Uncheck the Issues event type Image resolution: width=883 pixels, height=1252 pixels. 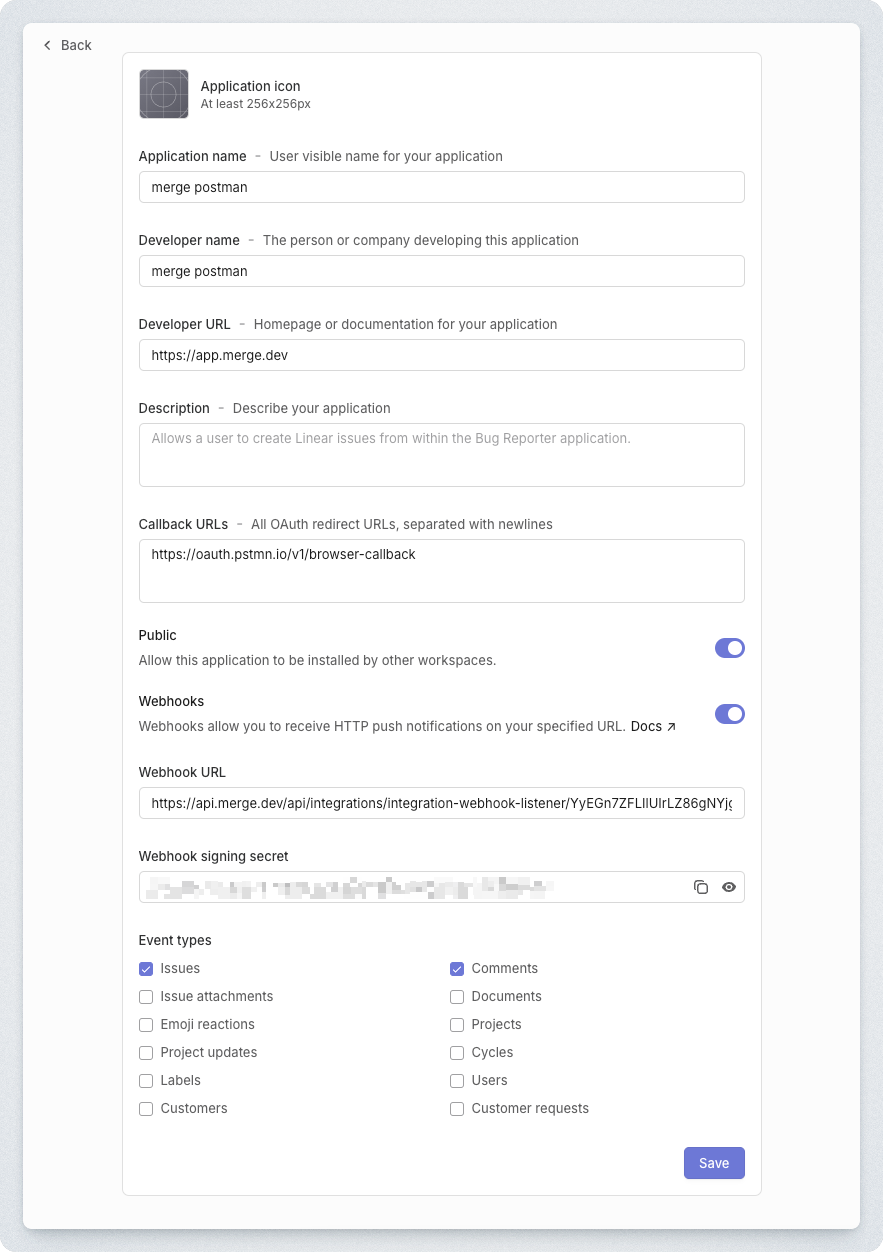(x=146, y=968)
